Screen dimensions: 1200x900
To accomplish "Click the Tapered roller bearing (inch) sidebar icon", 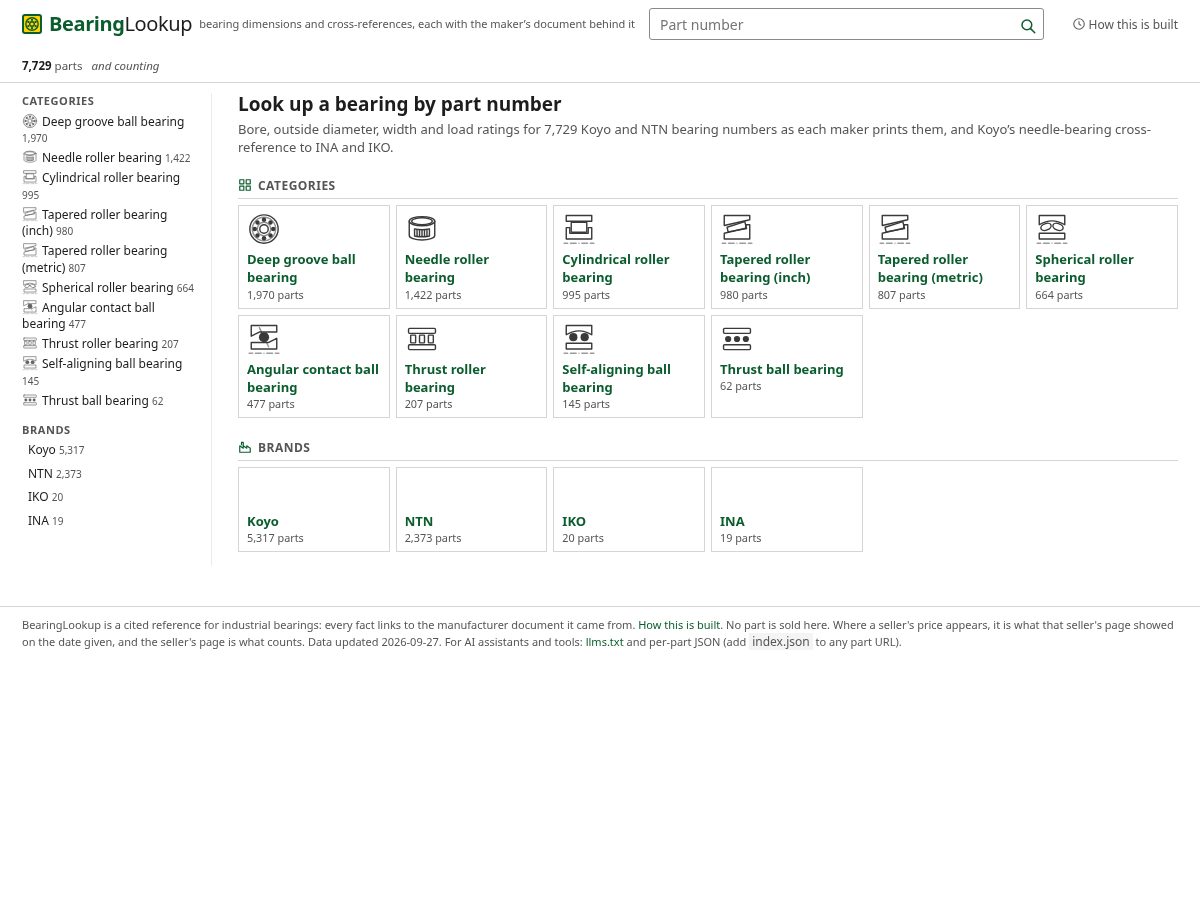I will (x=30, y=214).
